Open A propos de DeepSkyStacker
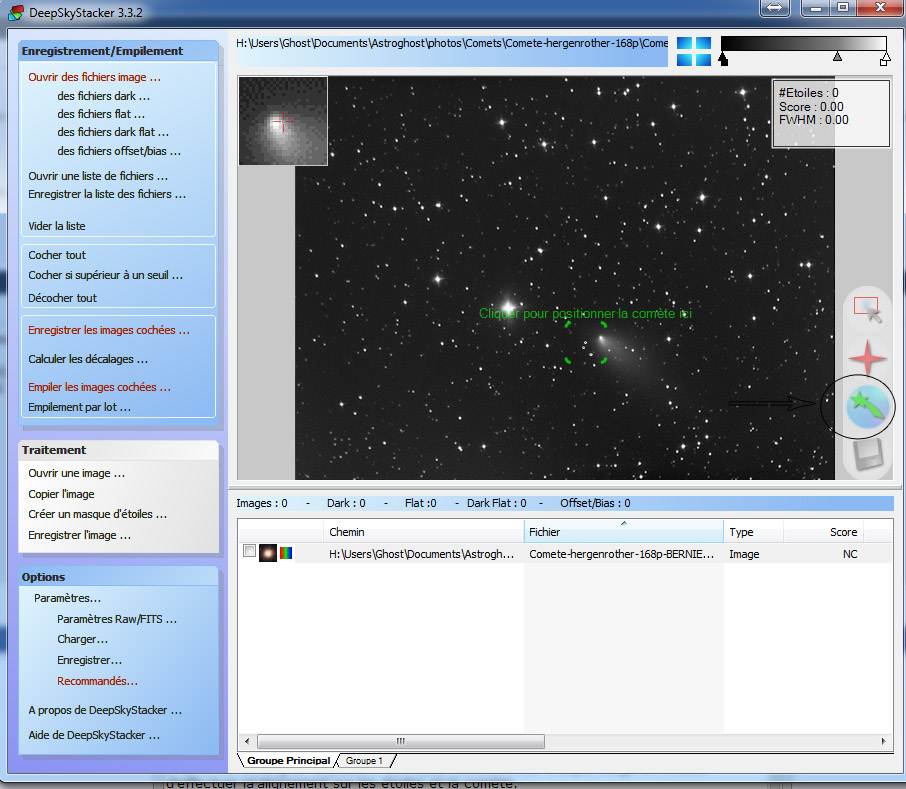This screenshot has width=906, height=789. point(105,710)
